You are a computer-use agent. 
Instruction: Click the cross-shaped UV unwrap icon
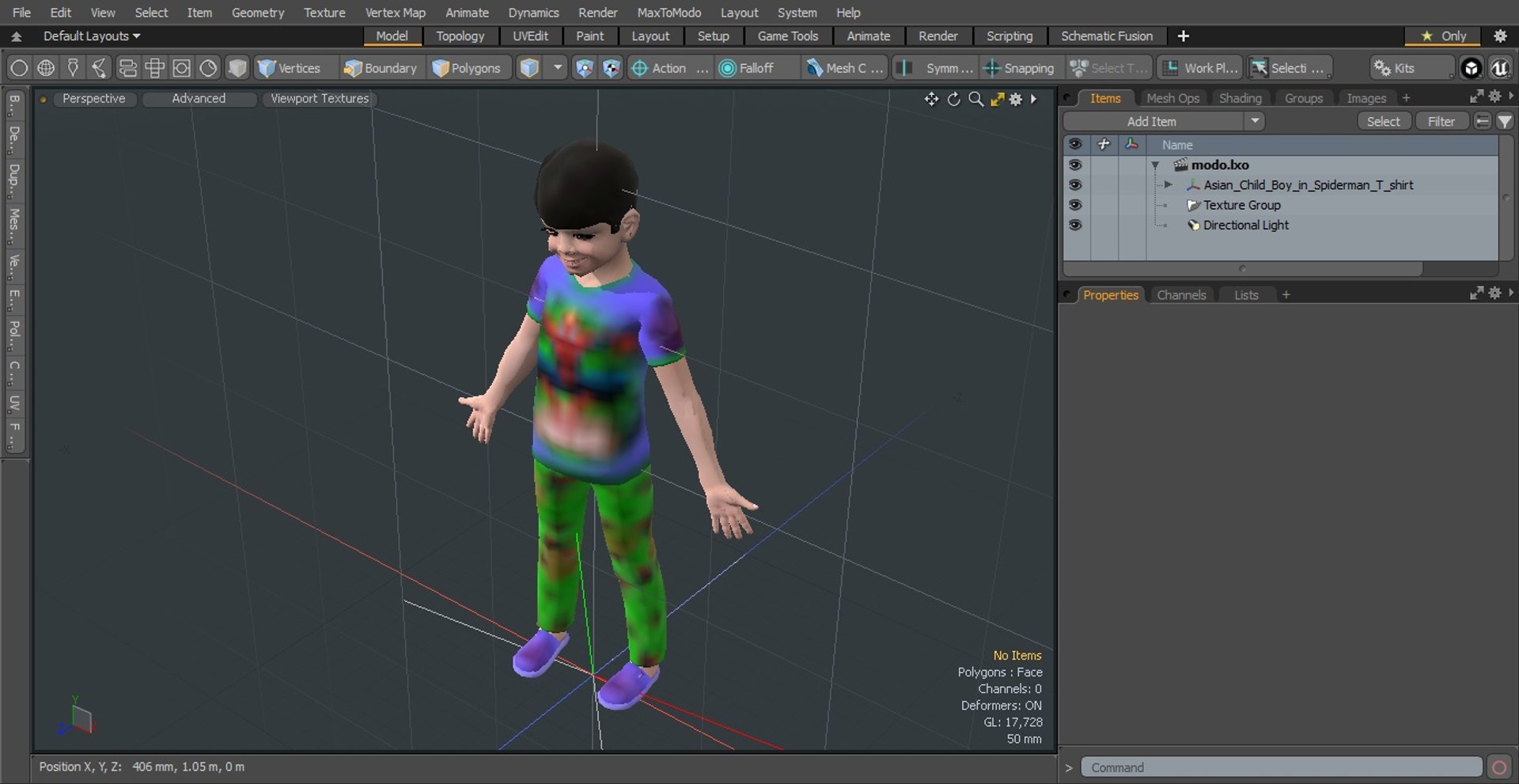click(x=154, y=68)
